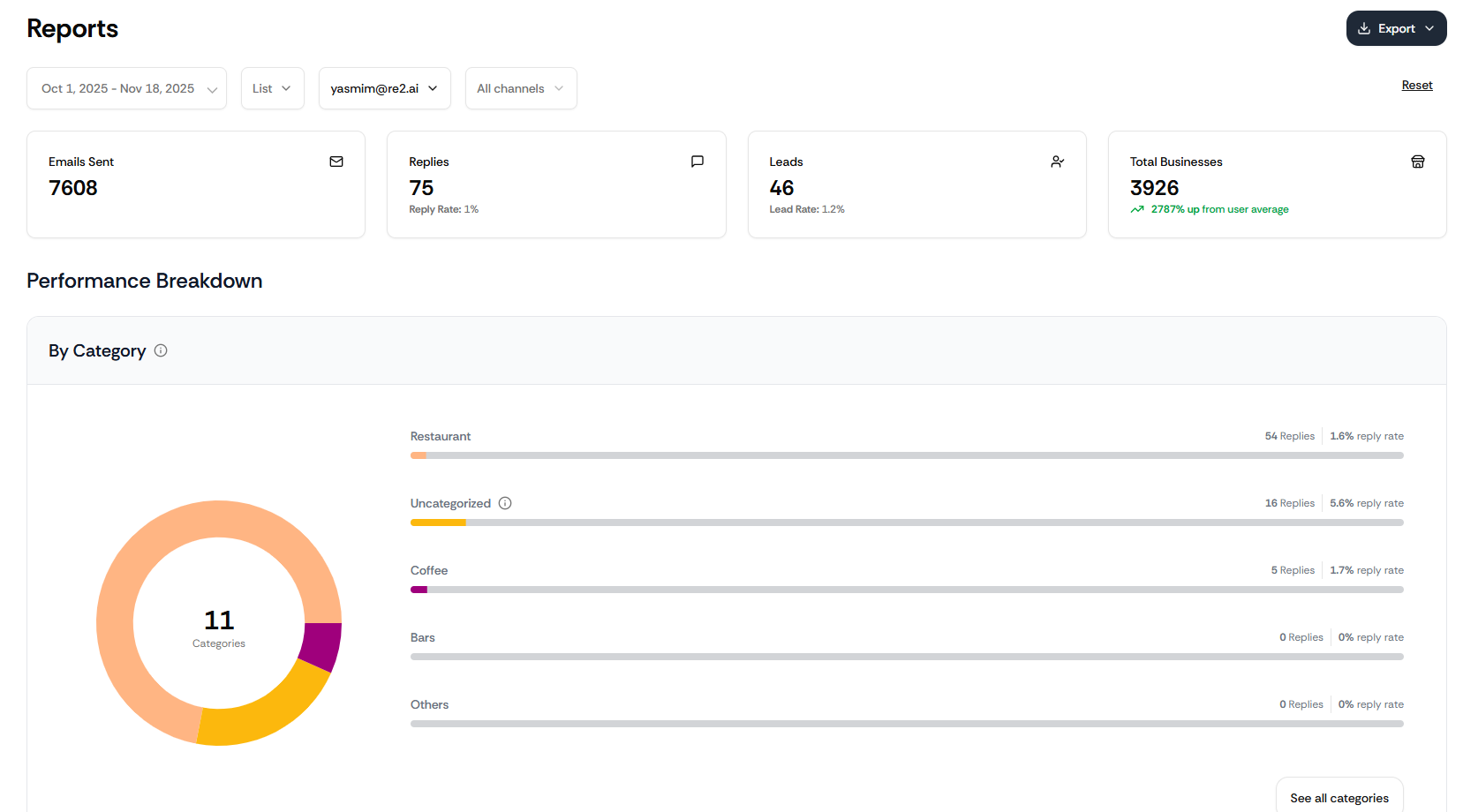Click the Replies speech bubble icon

(x=698, y=162)
